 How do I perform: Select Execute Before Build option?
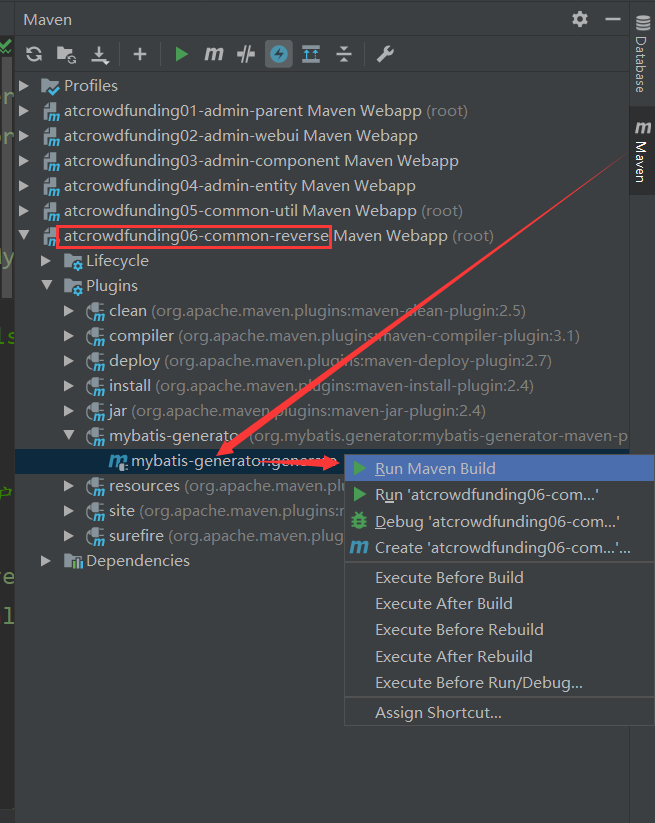(x=499, y=577)
